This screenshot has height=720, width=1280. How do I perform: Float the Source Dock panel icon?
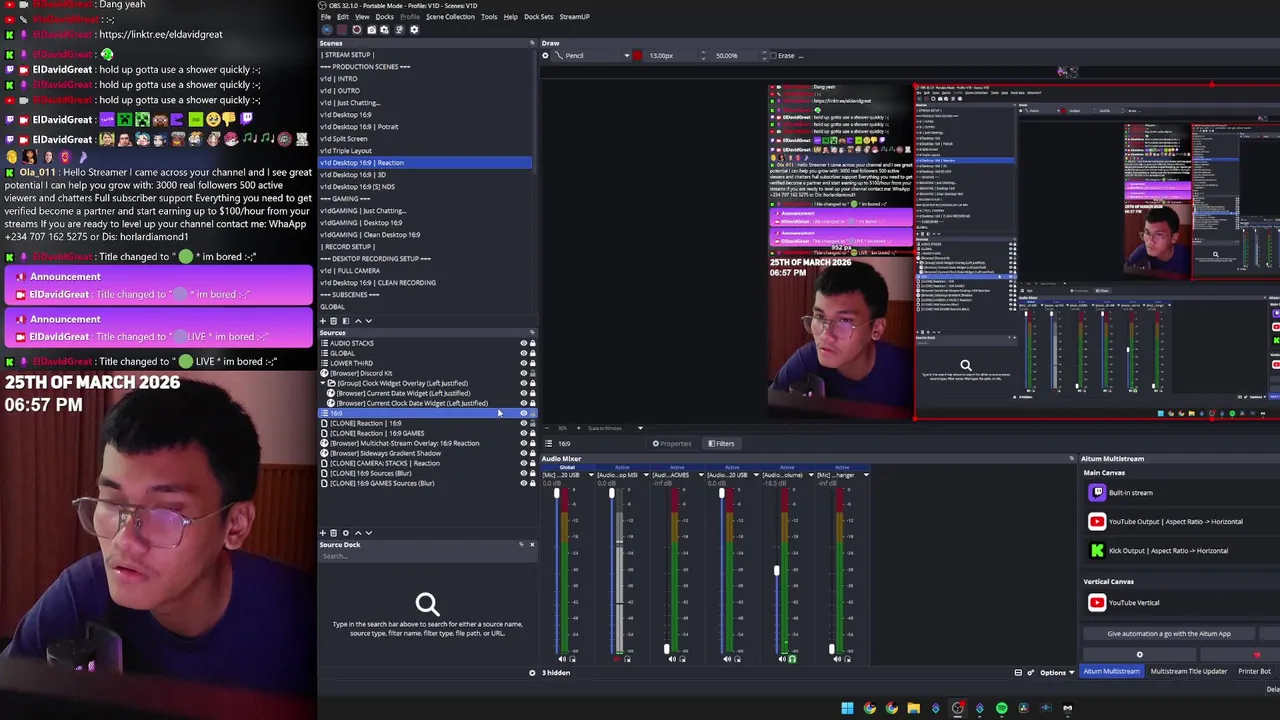521,545
